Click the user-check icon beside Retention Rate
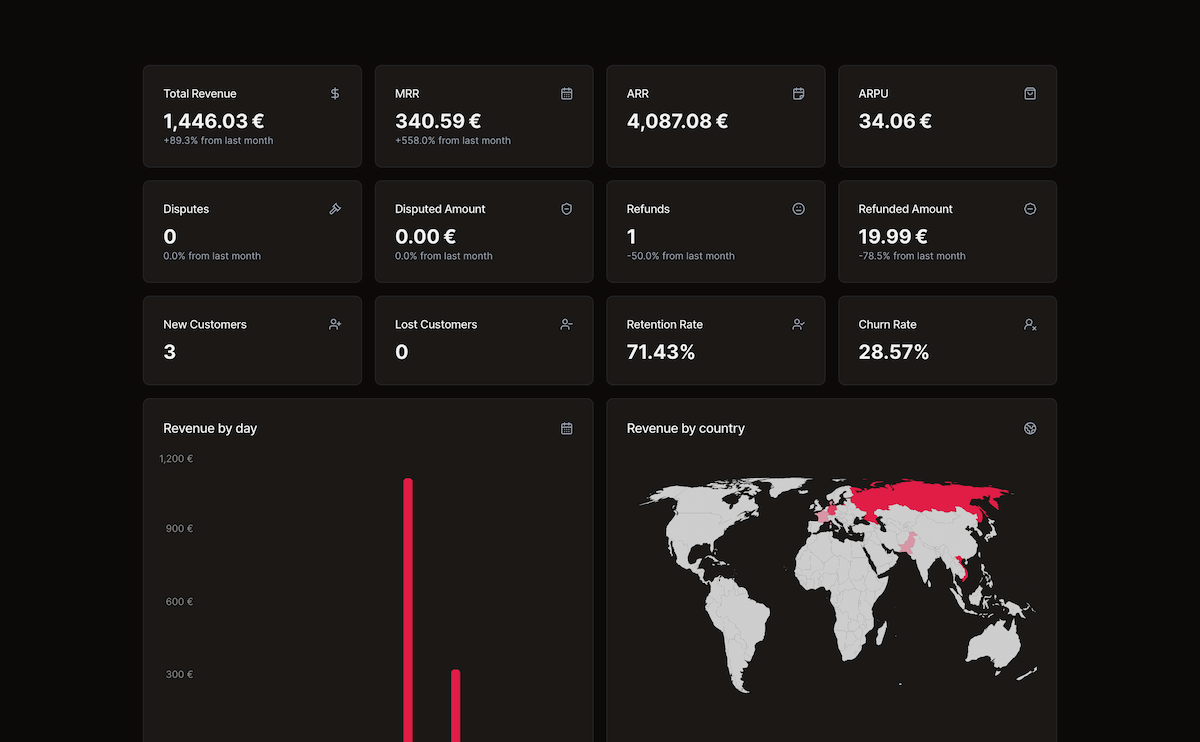Viewport: 1200px width, 742px height. coord(798,324)
